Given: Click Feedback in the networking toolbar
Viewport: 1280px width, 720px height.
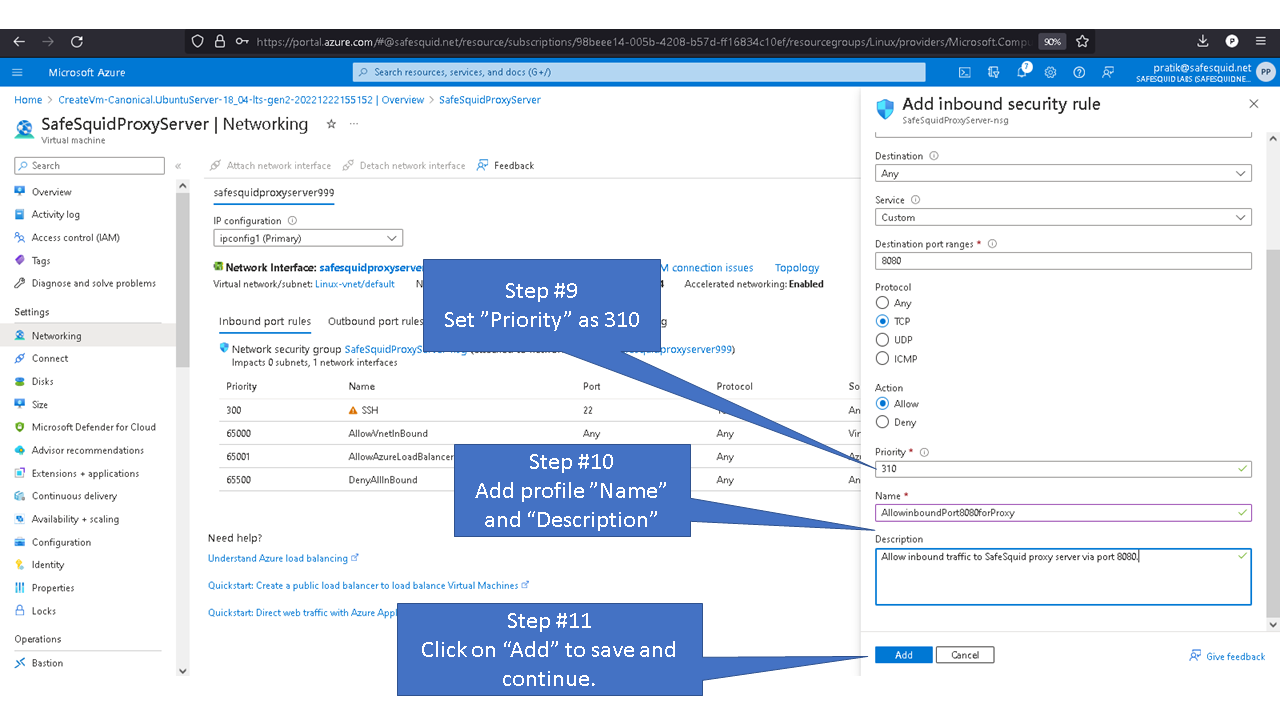Looking at the screenshot, I should coord(506,166).
